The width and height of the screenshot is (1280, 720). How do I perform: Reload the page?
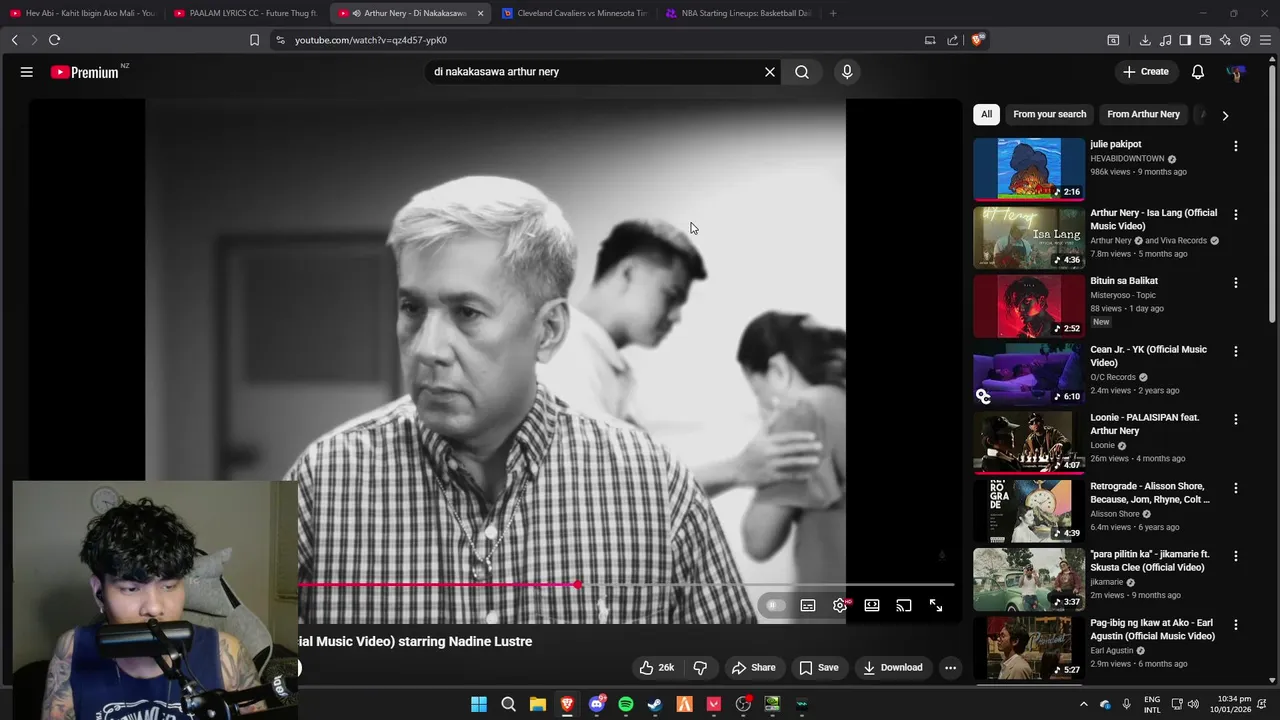(x=54, y=40)
